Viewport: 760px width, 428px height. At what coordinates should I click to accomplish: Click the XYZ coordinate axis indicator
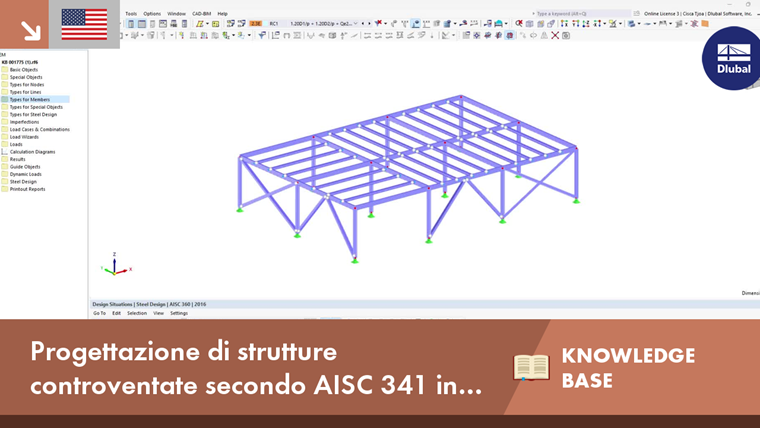pyautogui.click(x=116, y=265)
